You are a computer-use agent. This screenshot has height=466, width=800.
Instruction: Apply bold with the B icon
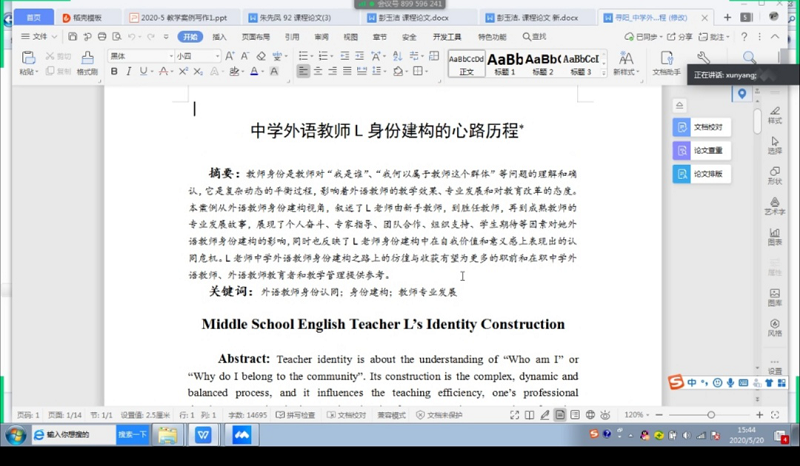coord(114,72)
